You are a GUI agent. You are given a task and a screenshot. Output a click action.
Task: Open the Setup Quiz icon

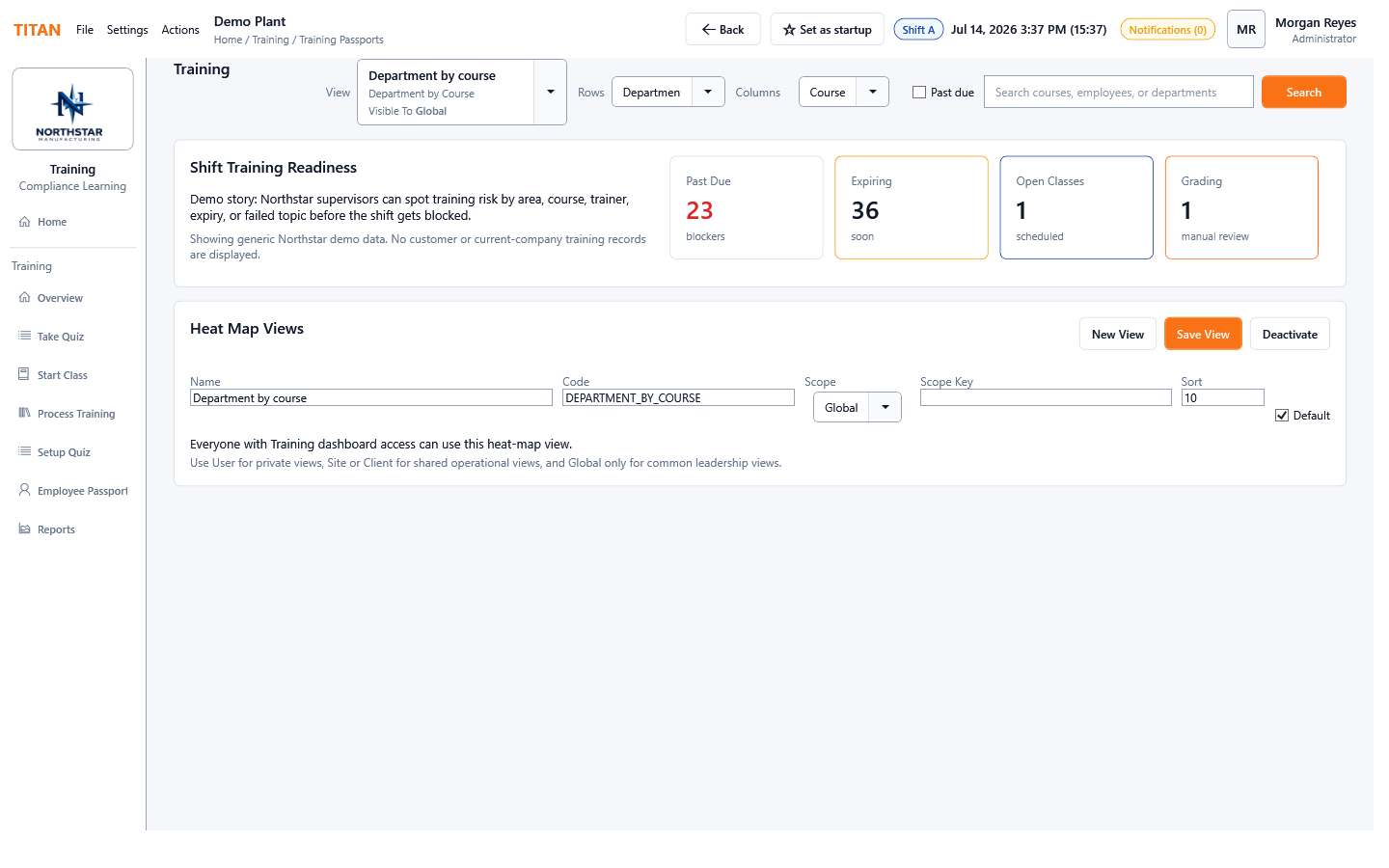25,451
